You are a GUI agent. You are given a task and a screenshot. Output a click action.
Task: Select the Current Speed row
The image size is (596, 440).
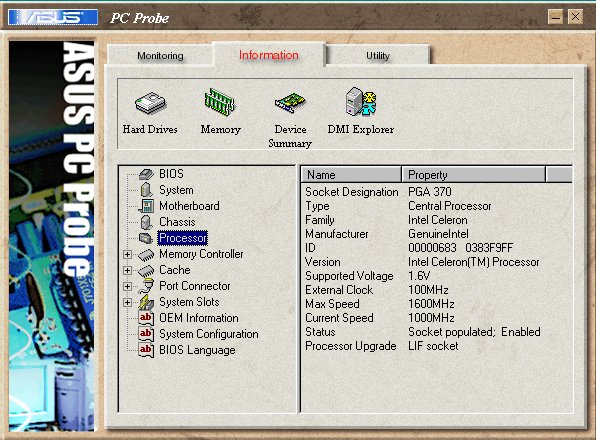(436, 318)
